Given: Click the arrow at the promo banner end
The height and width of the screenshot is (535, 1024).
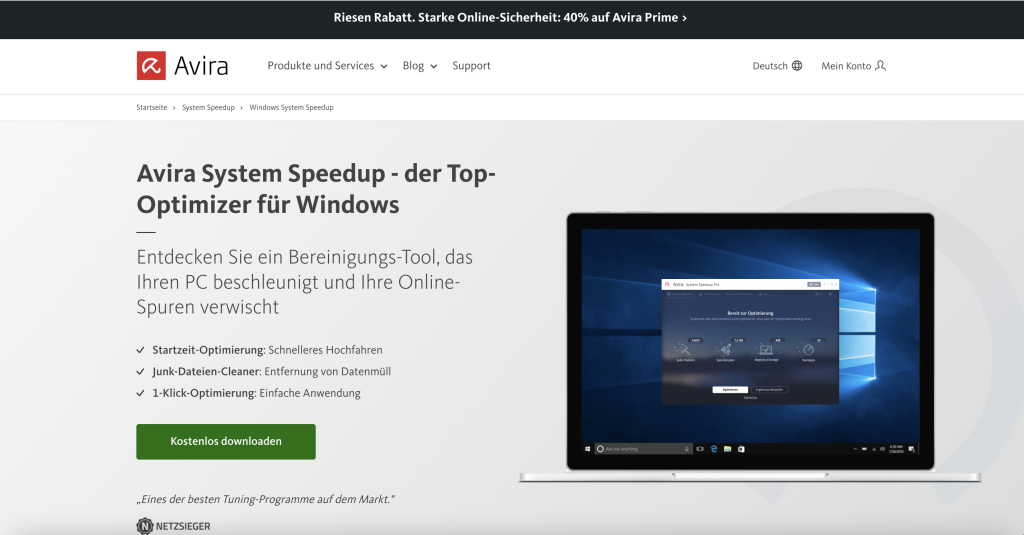Looking at the screenshot, I should (x=684, y=18).
